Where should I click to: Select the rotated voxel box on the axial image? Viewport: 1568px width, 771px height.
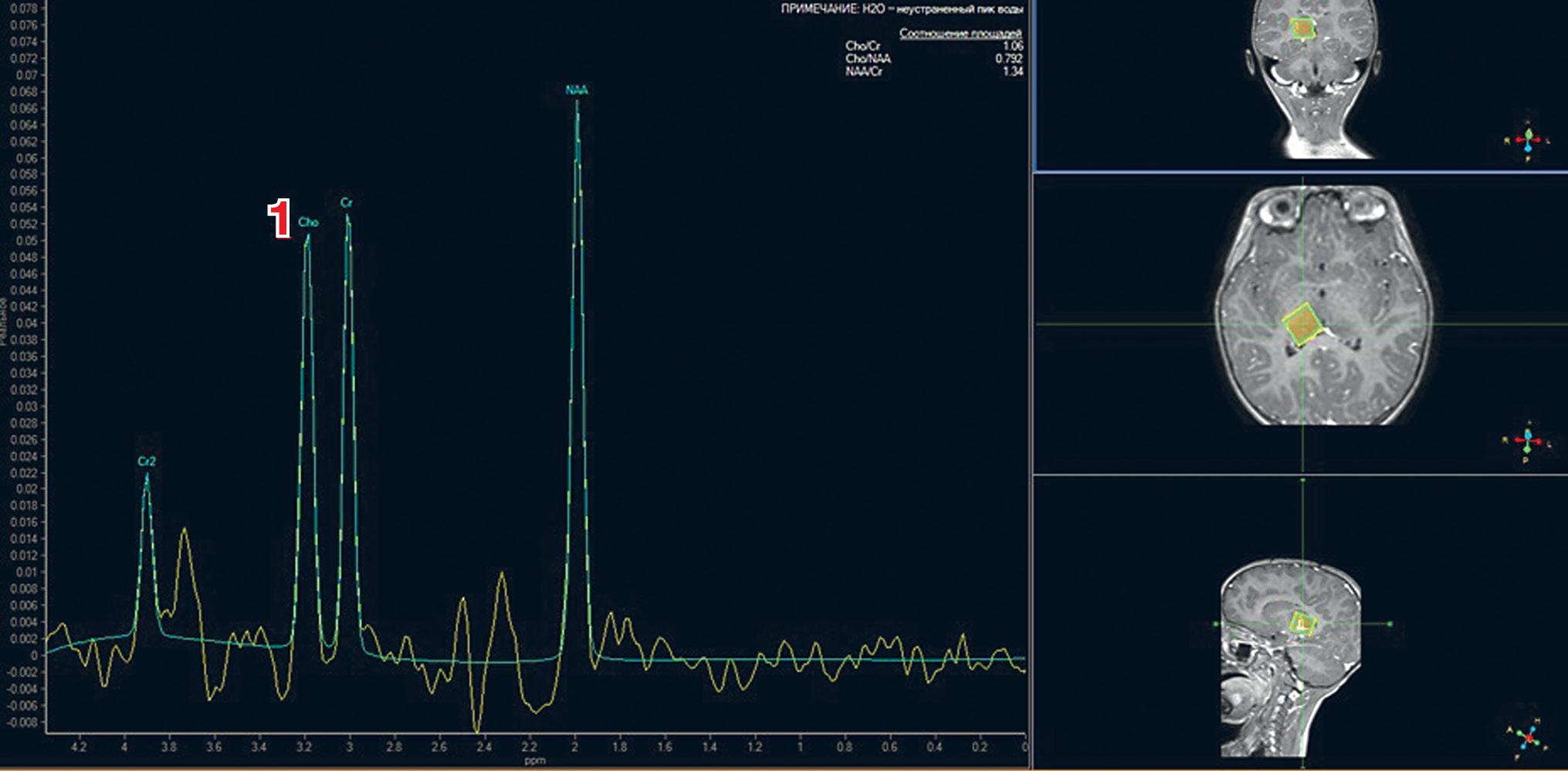click(1302, 324)
